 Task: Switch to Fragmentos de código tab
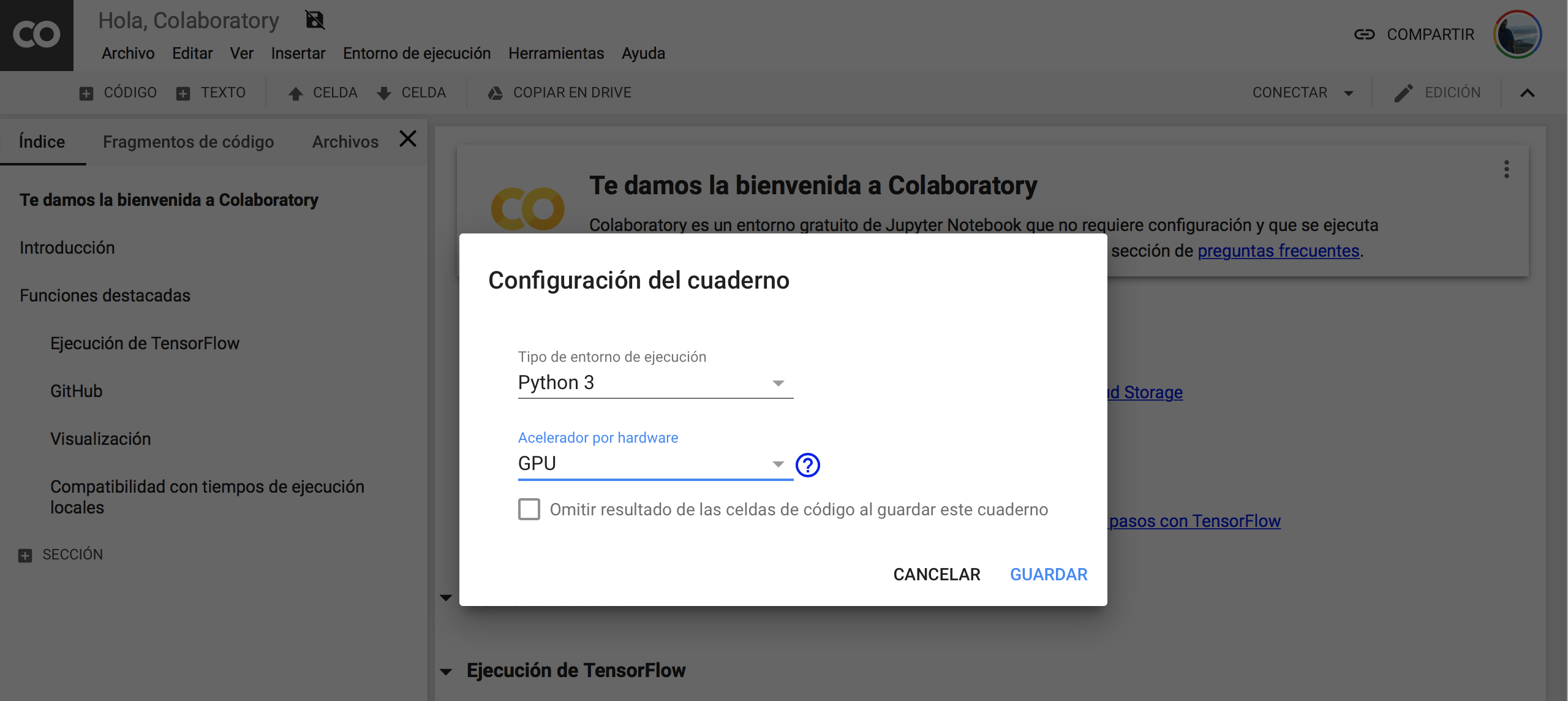(189, 142)
